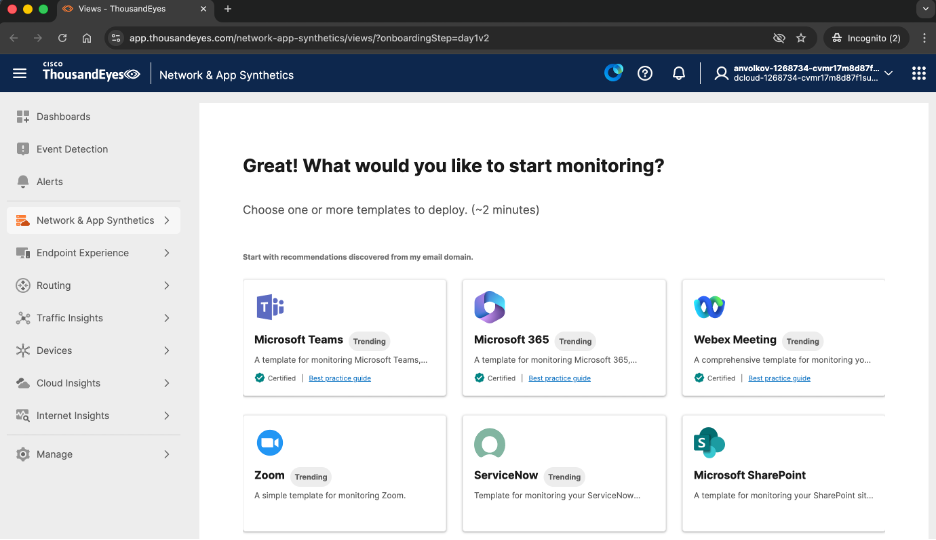Click the Webex Meeting logo icon
This screenshot has width=936, height=540.
[x=709, y=308]
